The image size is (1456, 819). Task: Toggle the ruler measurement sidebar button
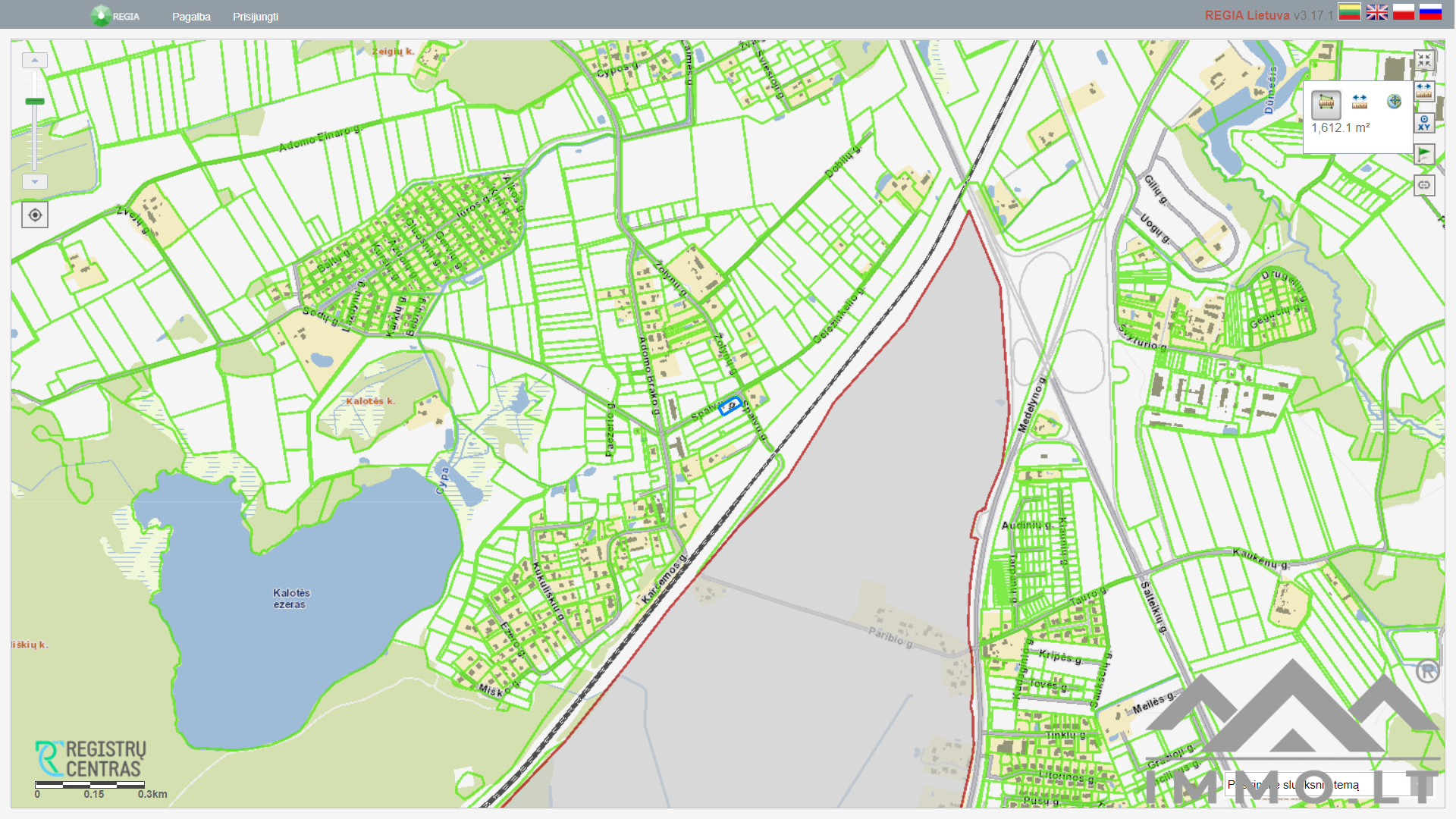click(1424, 92)
